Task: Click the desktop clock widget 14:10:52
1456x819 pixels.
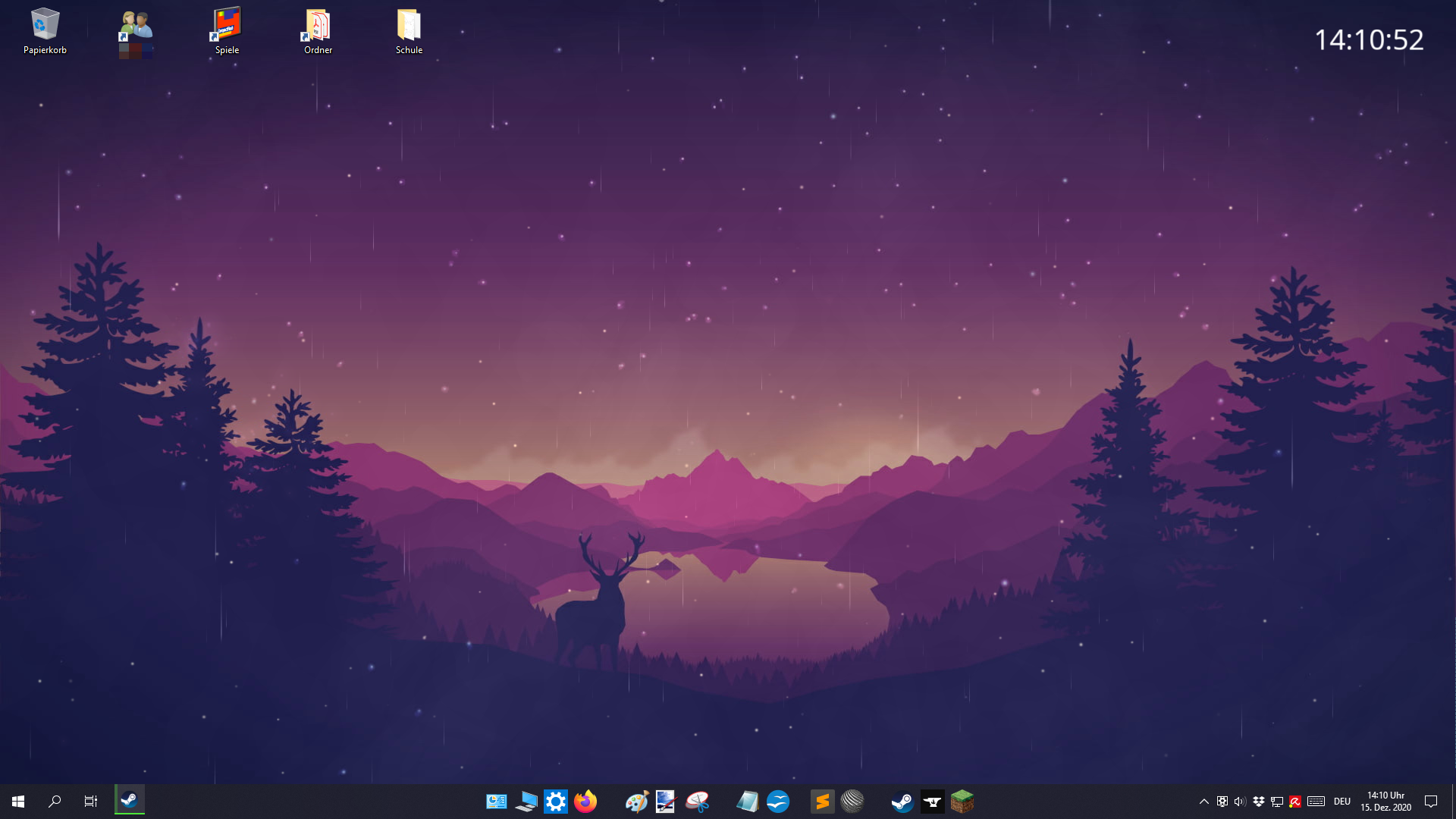Action: click(x=1369, y=40)
